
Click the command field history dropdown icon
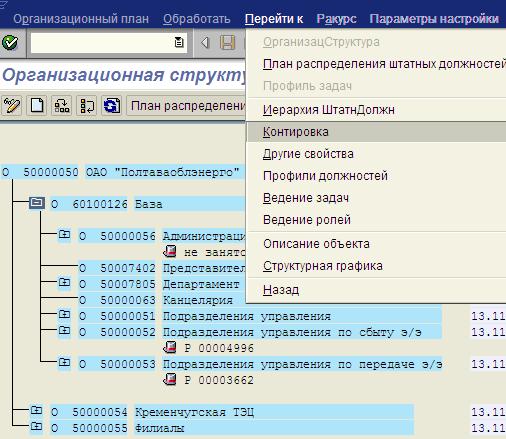click(179, 42)
